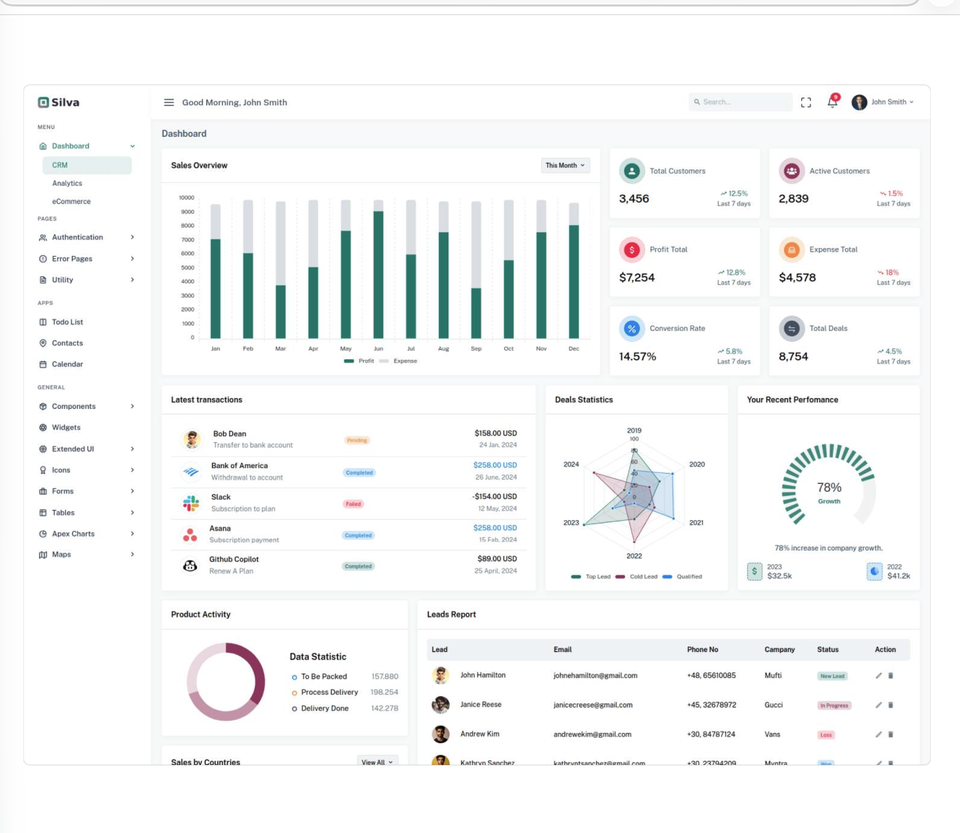The image size is (960, 833).
Task: Click View All in Sales by Countries
Action: tap(377, 762)
